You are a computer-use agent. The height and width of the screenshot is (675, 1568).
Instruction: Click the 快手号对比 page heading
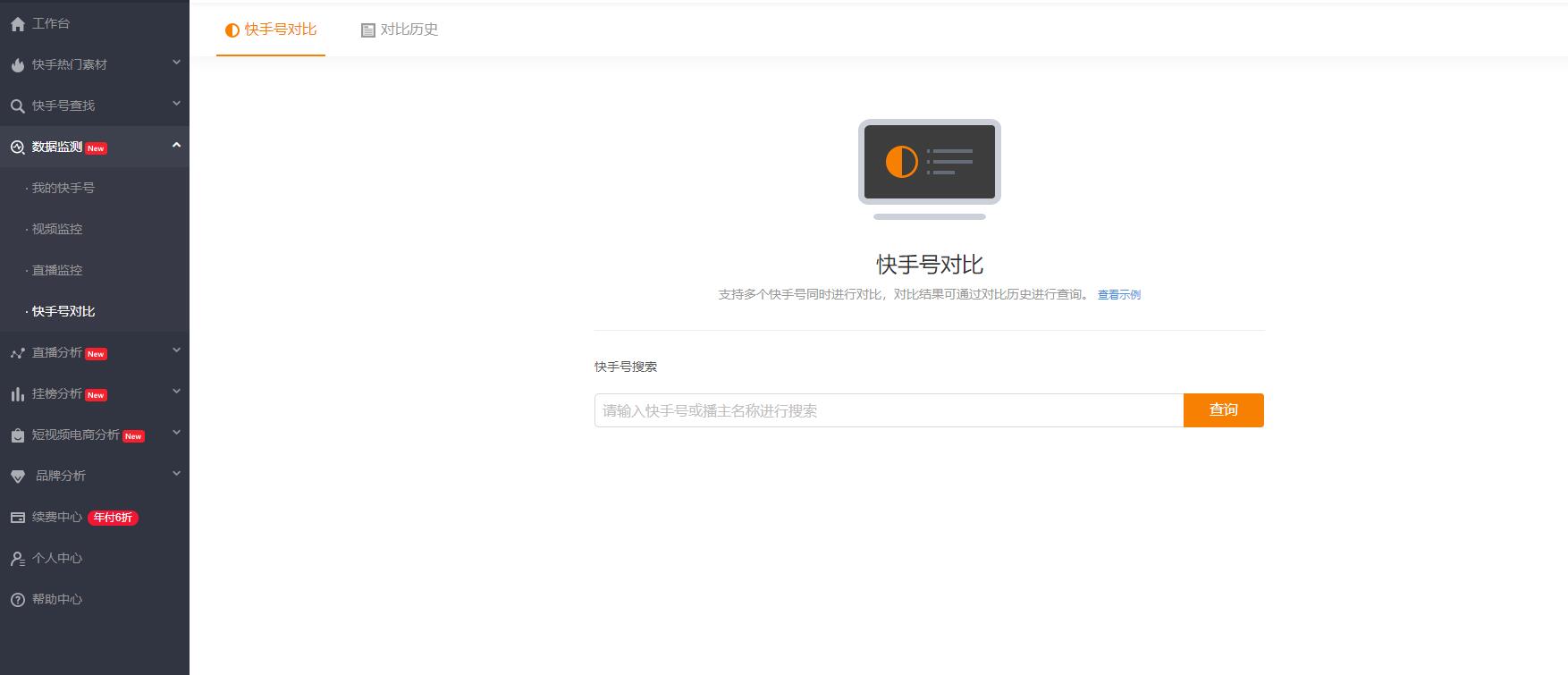pos(930,265)
